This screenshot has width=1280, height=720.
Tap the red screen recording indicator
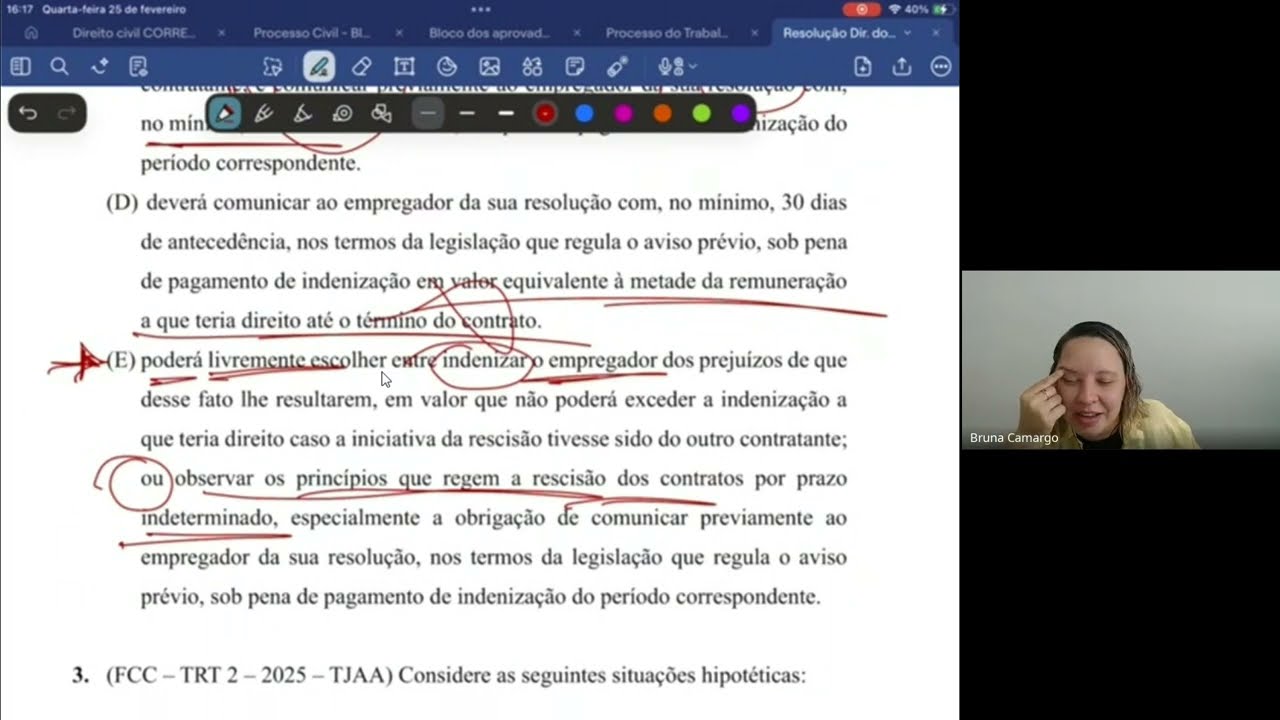click(861, 9)
